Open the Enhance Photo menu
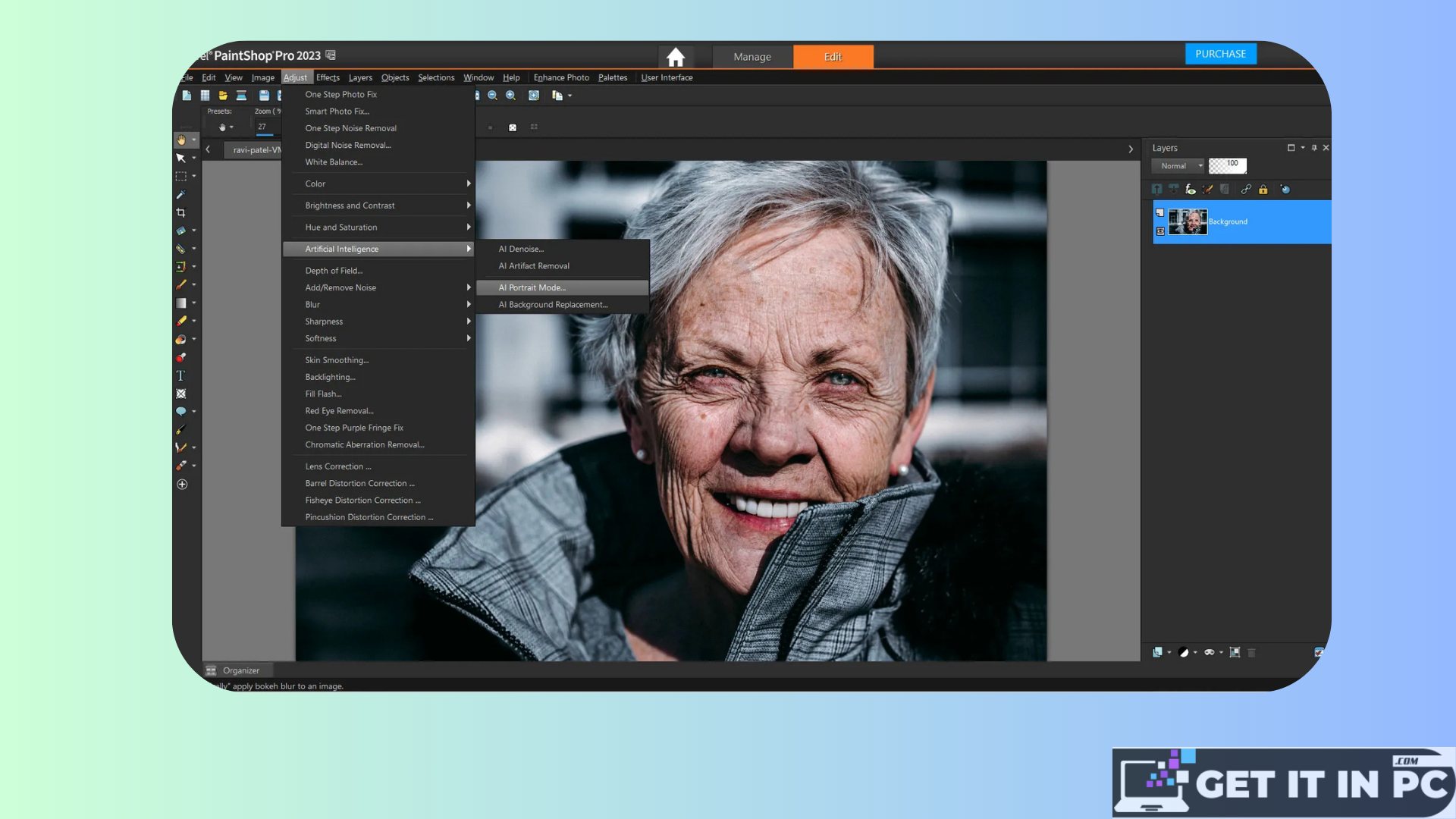The height and width of the screenshot is (819, 1456). click(561, 77)
